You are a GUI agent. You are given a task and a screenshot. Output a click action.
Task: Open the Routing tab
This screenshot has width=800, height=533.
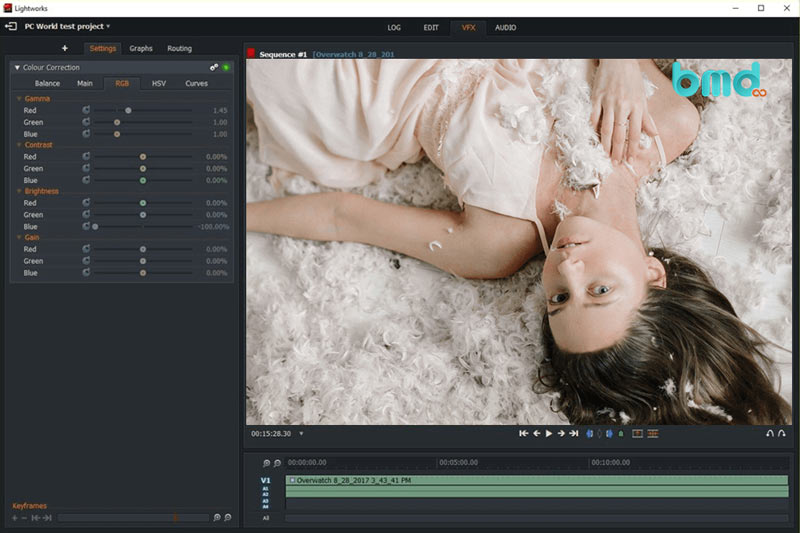tap(180, 48)
